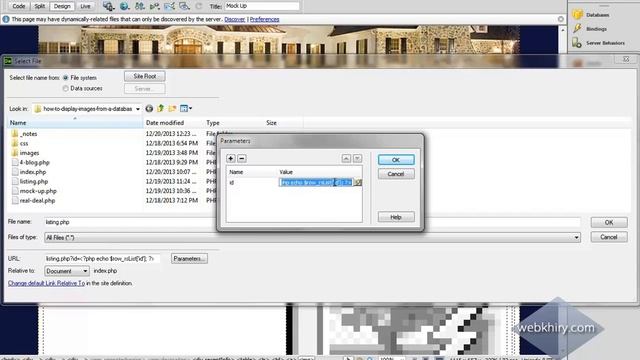Click Help in Parameters dialog
Viewport: 640px width, 360px height.
396,217
